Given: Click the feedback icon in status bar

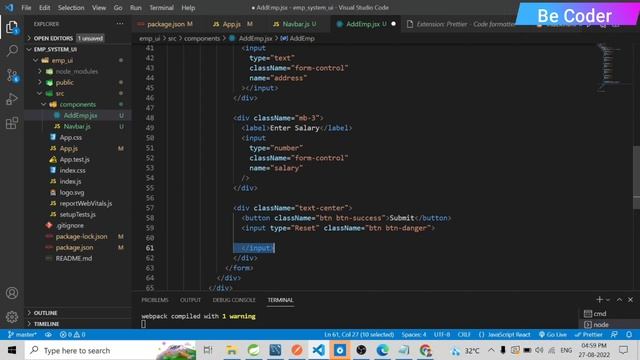Looking at the screenshot, I should pos(614,335).
